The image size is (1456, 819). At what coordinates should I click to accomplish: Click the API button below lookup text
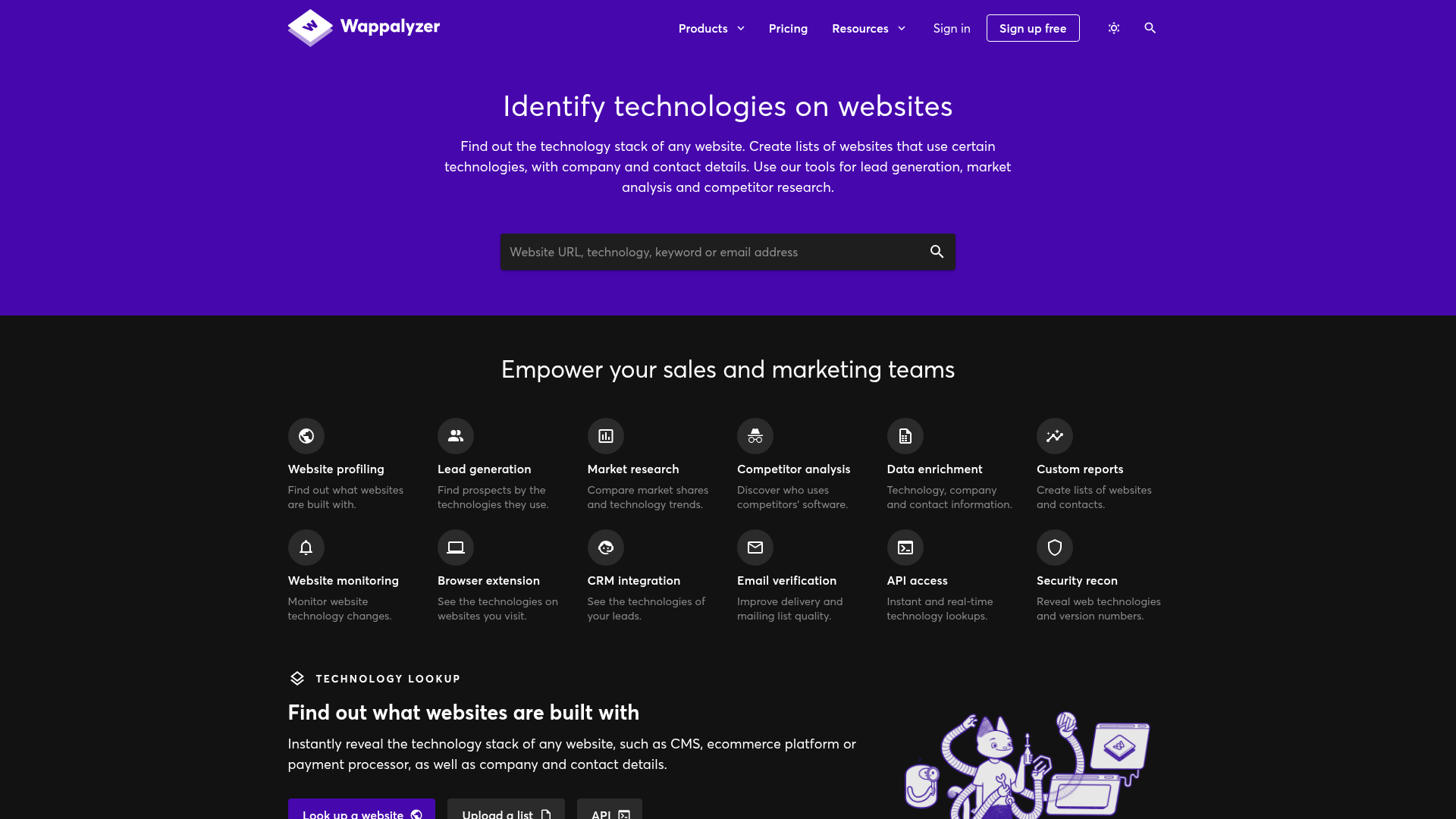(610, 809)
